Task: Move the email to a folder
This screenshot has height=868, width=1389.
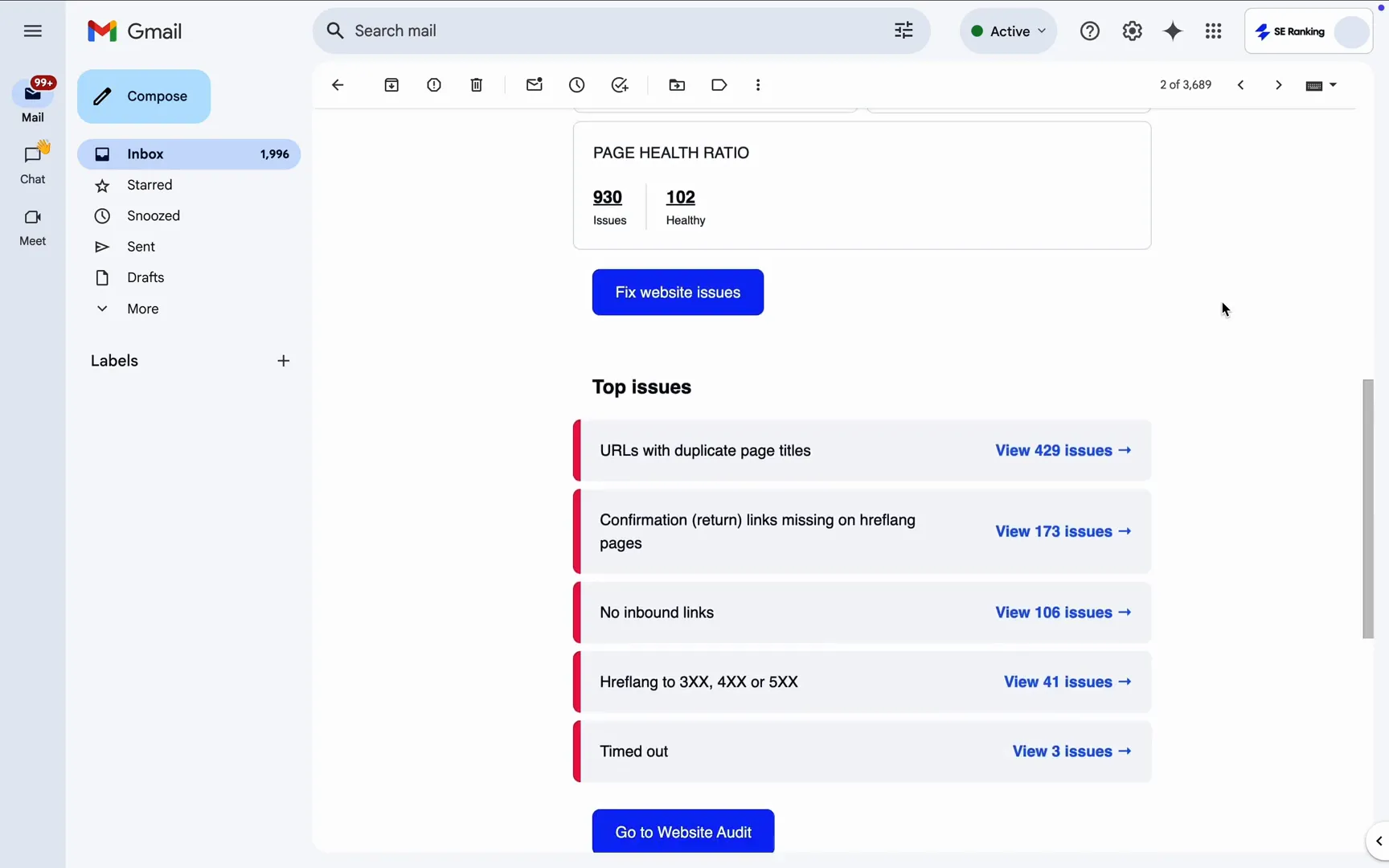Action: (677, 84)
